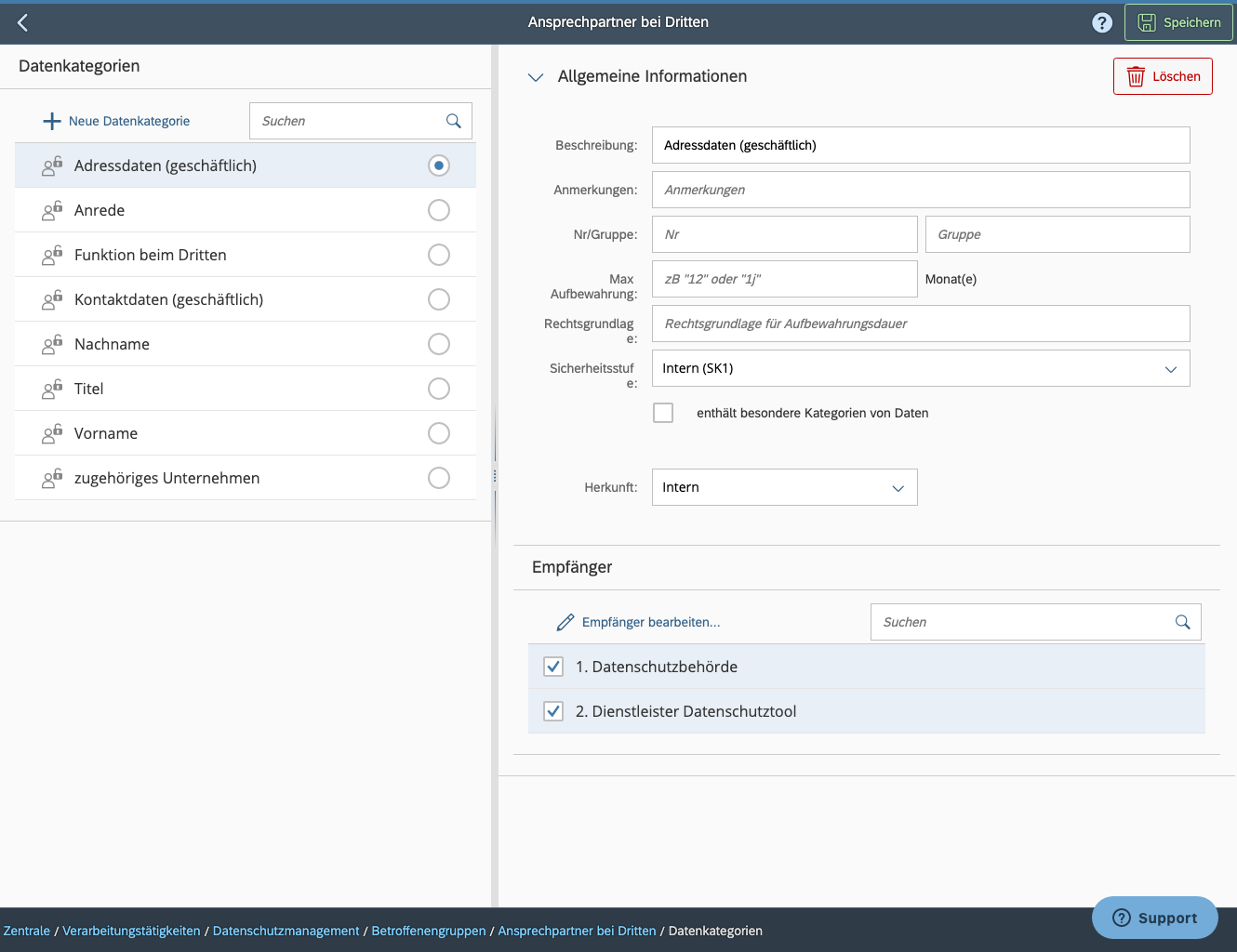The height and width of the screenshot is (952, 1237).
Task: Select the Anrede radio button
Action: (438, 210)
